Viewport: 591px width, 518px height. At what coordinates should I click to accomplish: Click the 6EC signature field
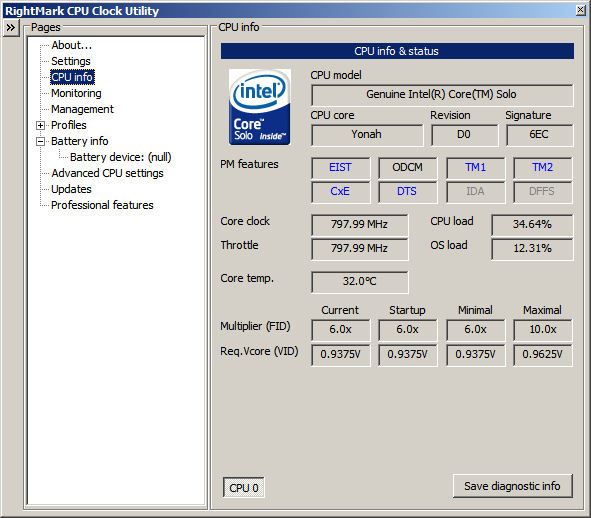point(539,135)
